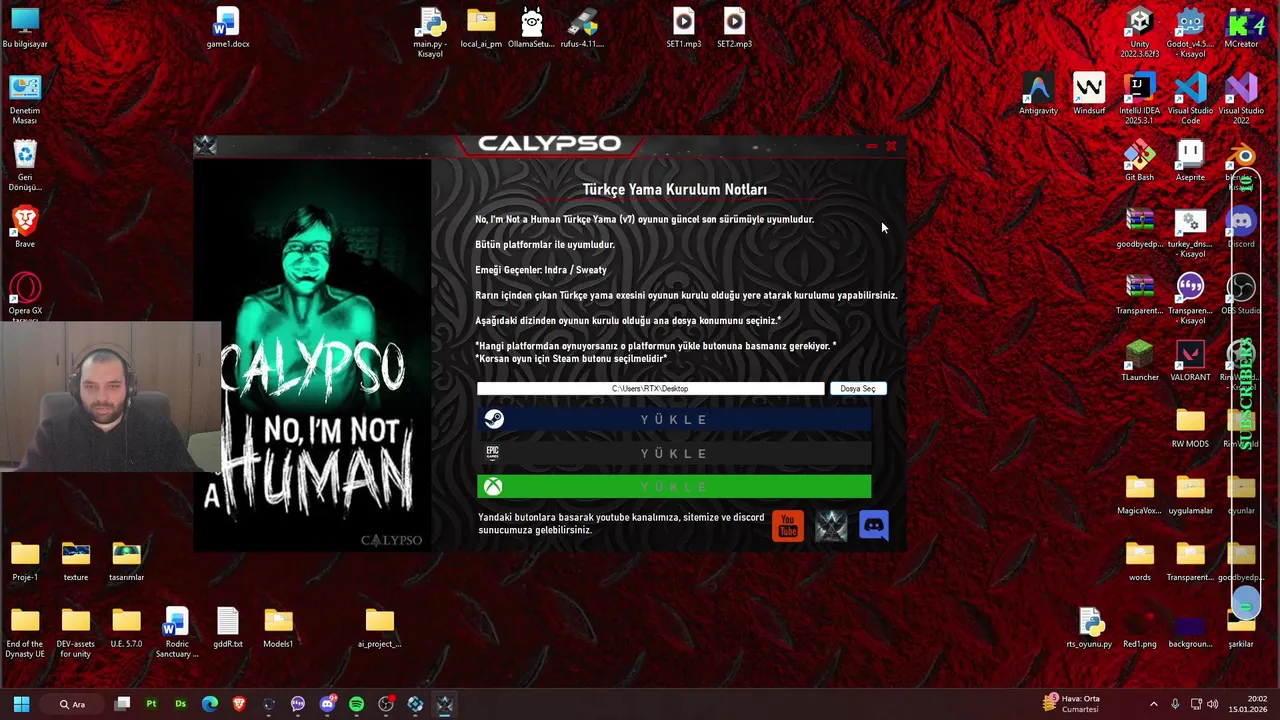Image resolution: width=1280 pixels, height=720 pixels.
Task: Select the End of the Dynasty UE folder
Action: click(x=25, y=632)
